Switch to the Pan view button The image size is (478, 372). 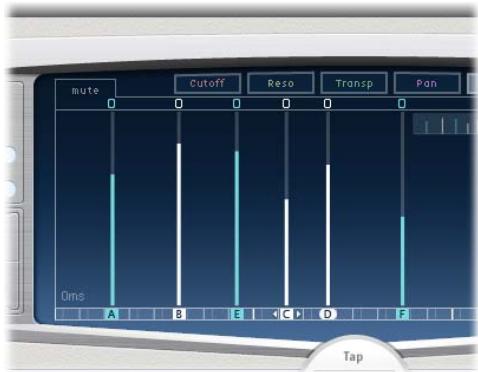[x=427, y=83]
